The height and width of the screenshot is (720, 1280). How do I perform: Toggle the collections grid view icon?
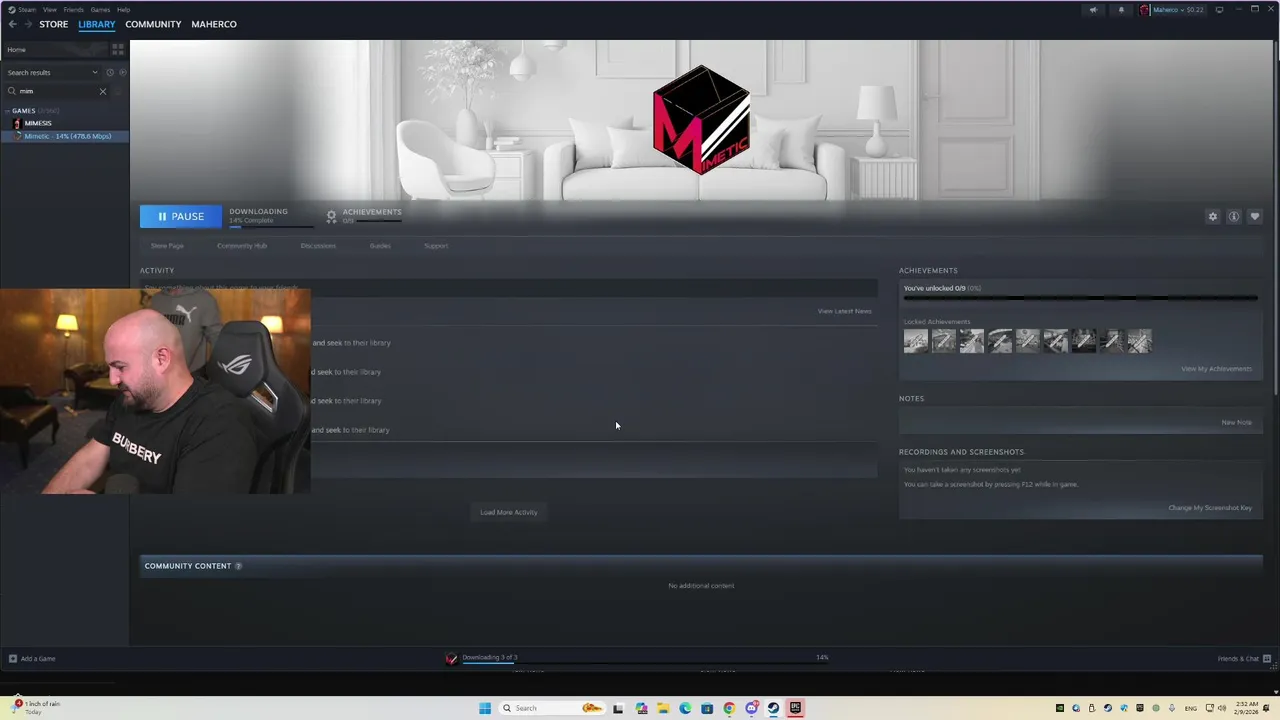tap(118, 49)
